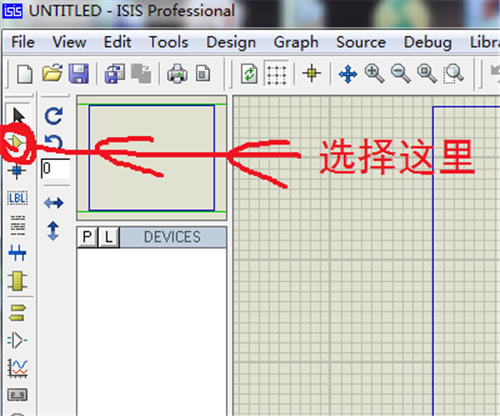This screenshot has height=416, width=500.
Task: Click the DEVICES selector header
Action: click(x=172, y=237)
